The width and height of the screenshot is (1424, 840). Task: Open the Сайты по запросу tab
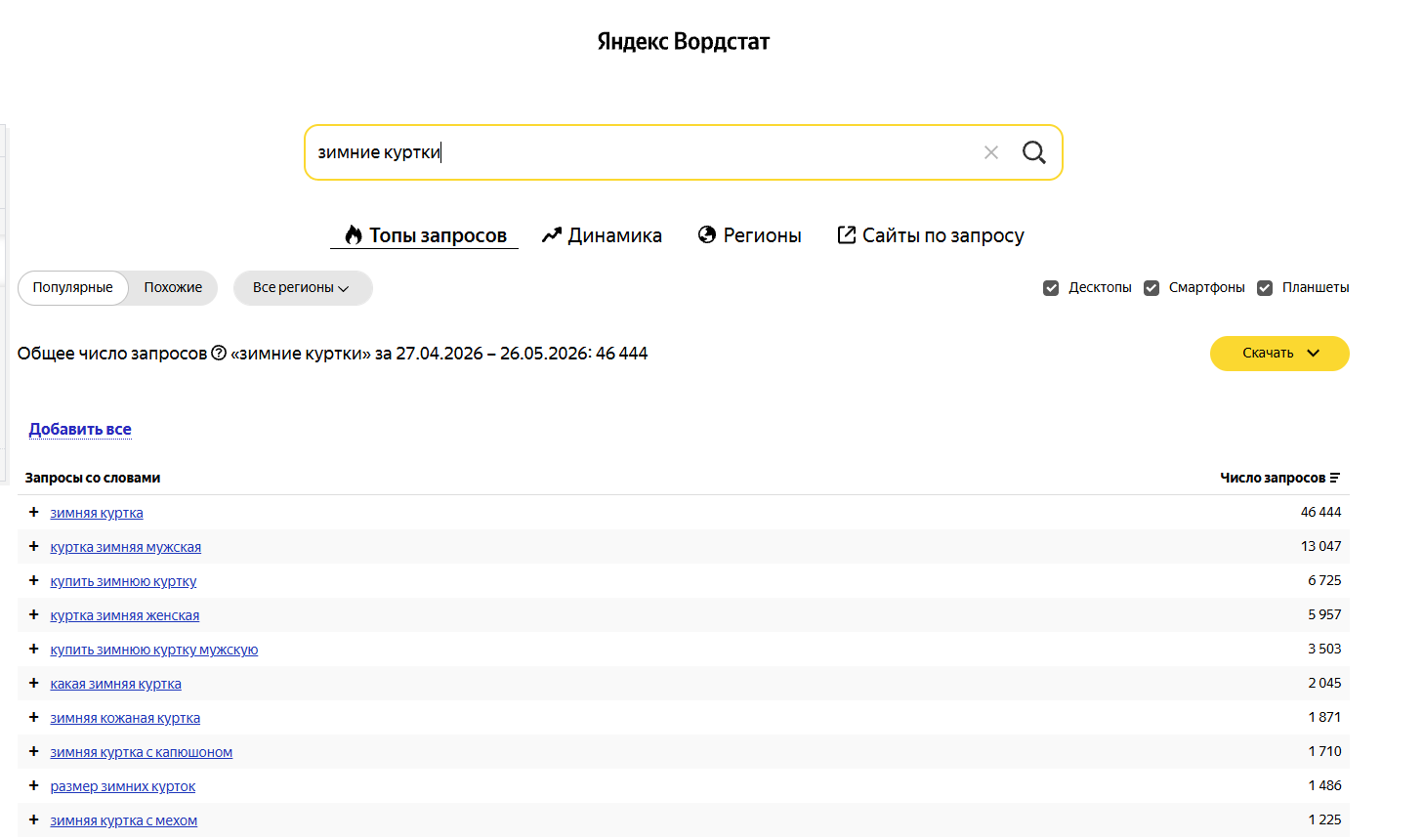[931, 235]
